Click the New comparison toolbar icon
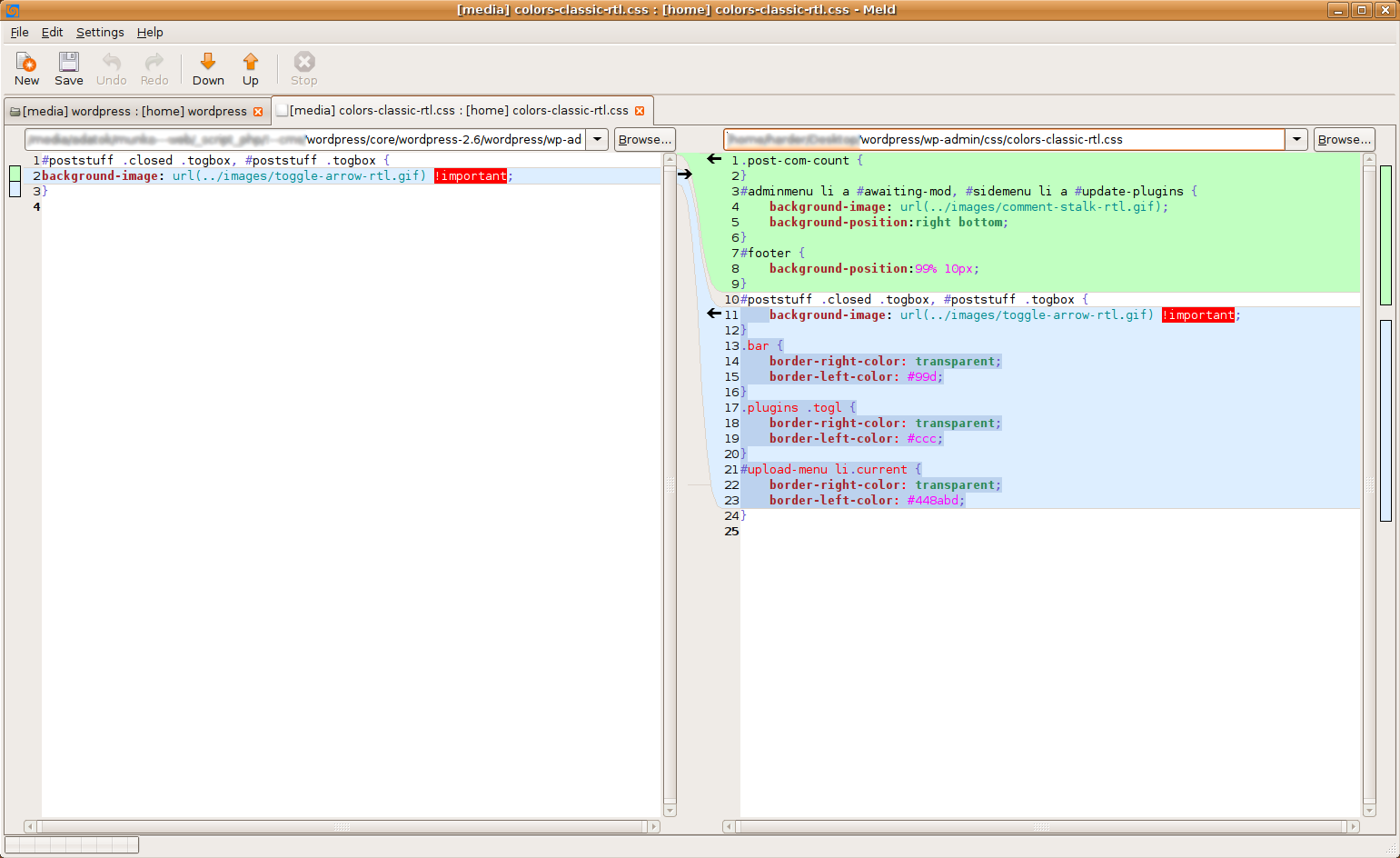1400x858 pixels. [x=26, y=63]
